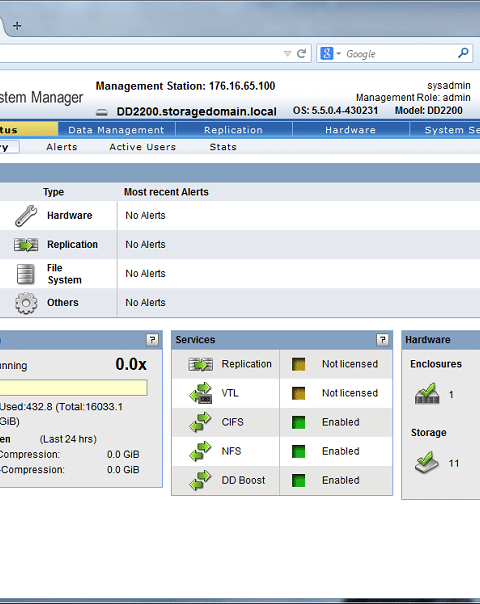The height and width of the screenshot is (604, 480).
Task: Switch to the Active Users sub-tab
Action: point(143,147)
